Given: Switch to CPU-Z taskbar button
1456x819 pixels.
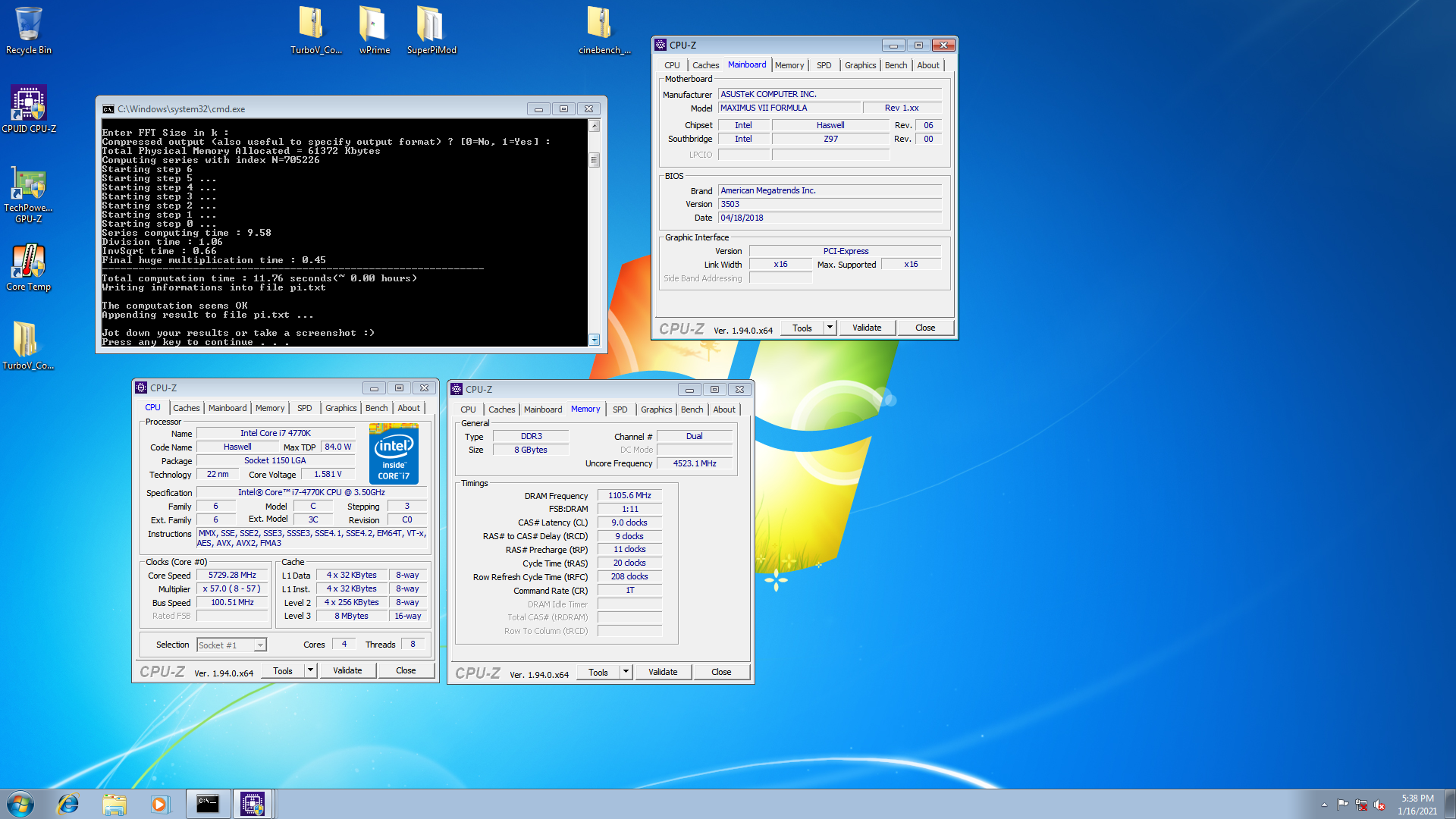Looking at the screenshot, I should (253, 804).
